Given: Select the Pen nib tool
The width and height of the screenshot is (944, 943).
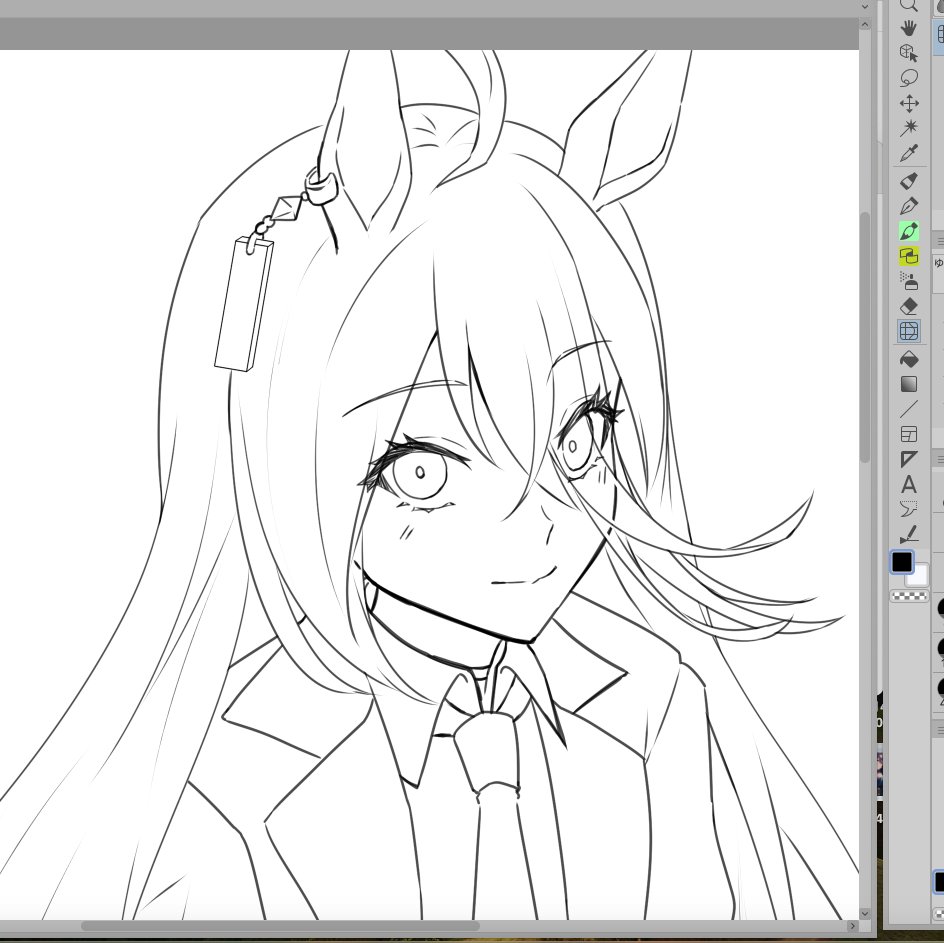Looking at the screenshot, I should 908,206.
